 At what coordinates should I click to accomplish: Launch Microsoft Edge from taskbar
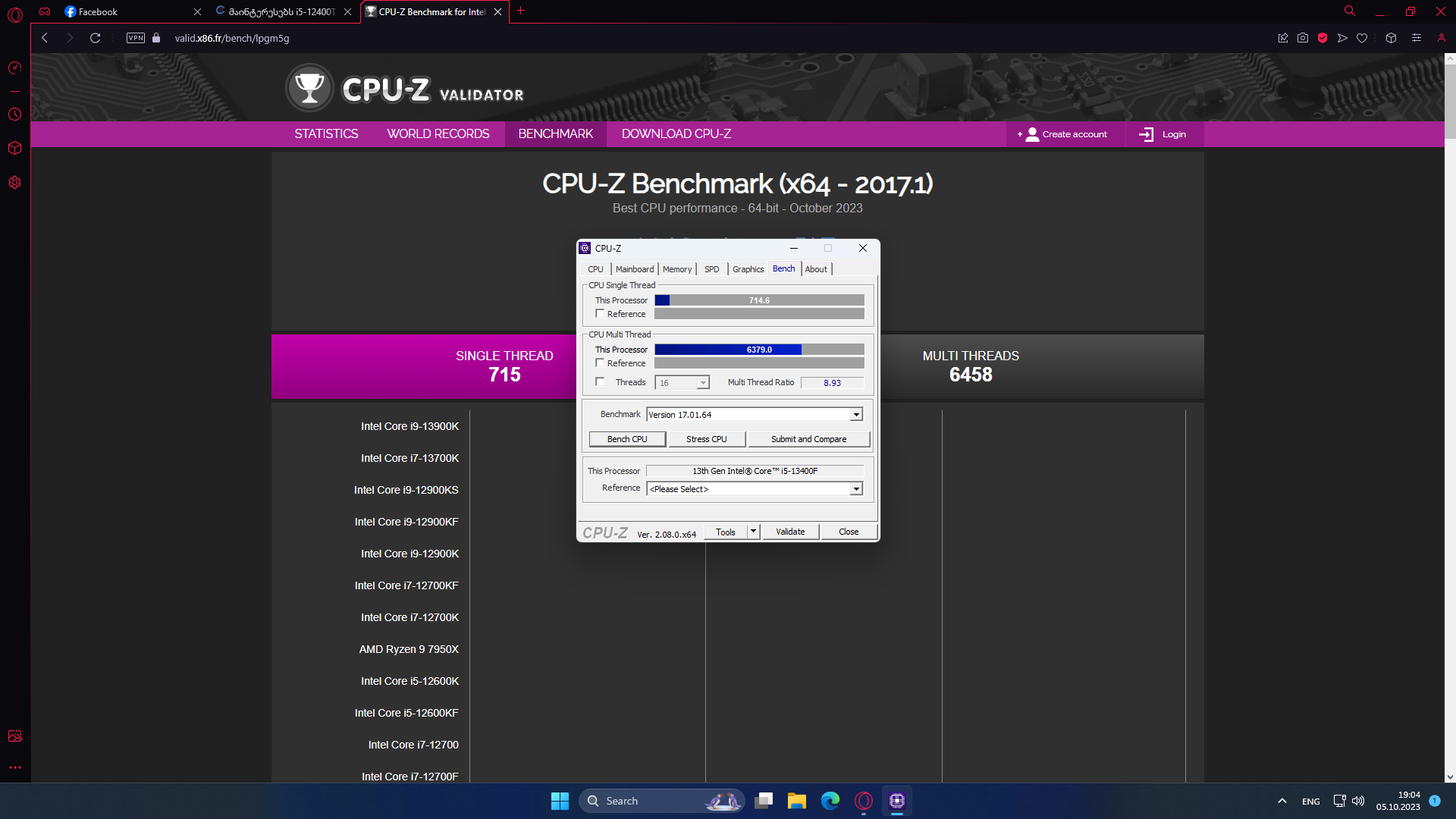tap(830, 801)
